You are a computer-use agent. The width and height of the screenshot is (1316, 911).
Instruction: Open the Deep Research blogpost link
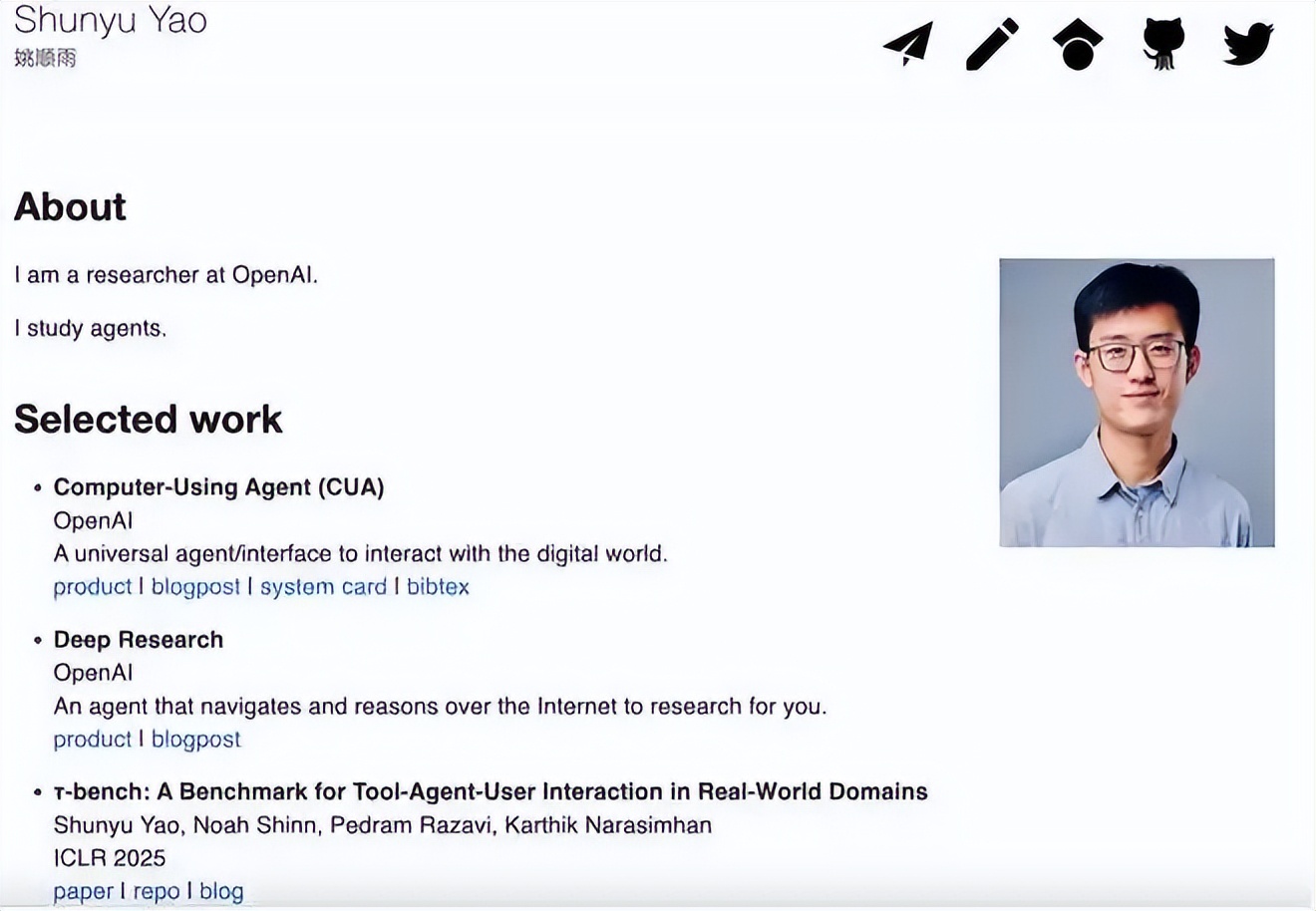(195, 740)
